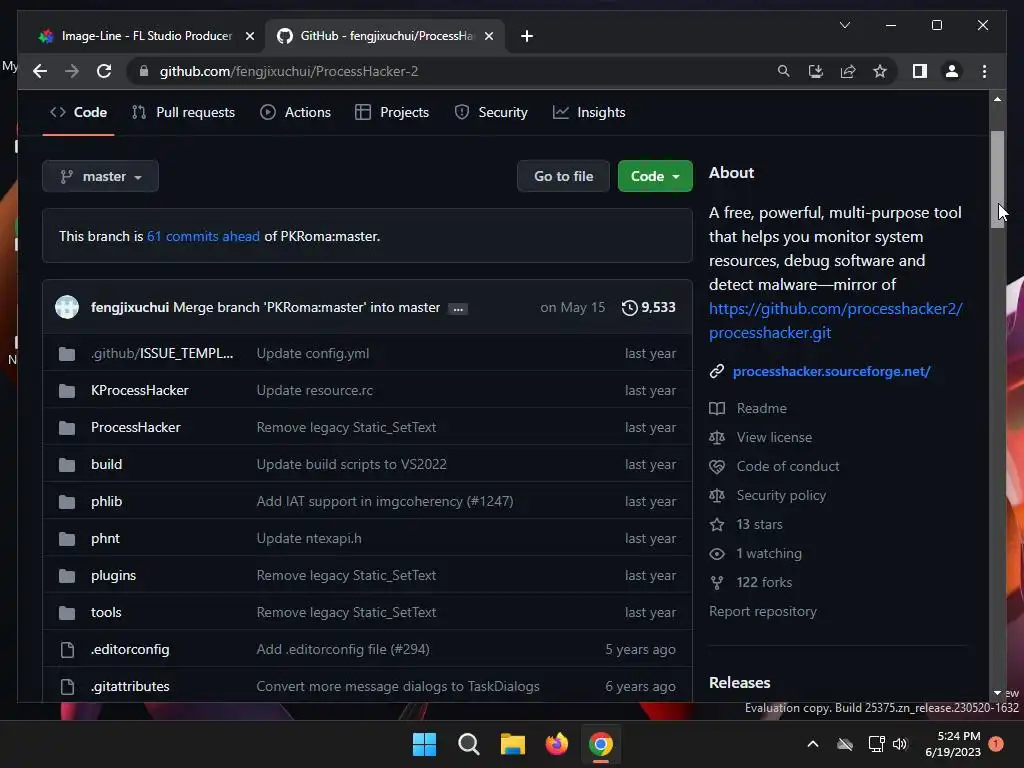View the 9,533 commits history
Screen dimensions: 1024x768
click(x=648, y=307)
